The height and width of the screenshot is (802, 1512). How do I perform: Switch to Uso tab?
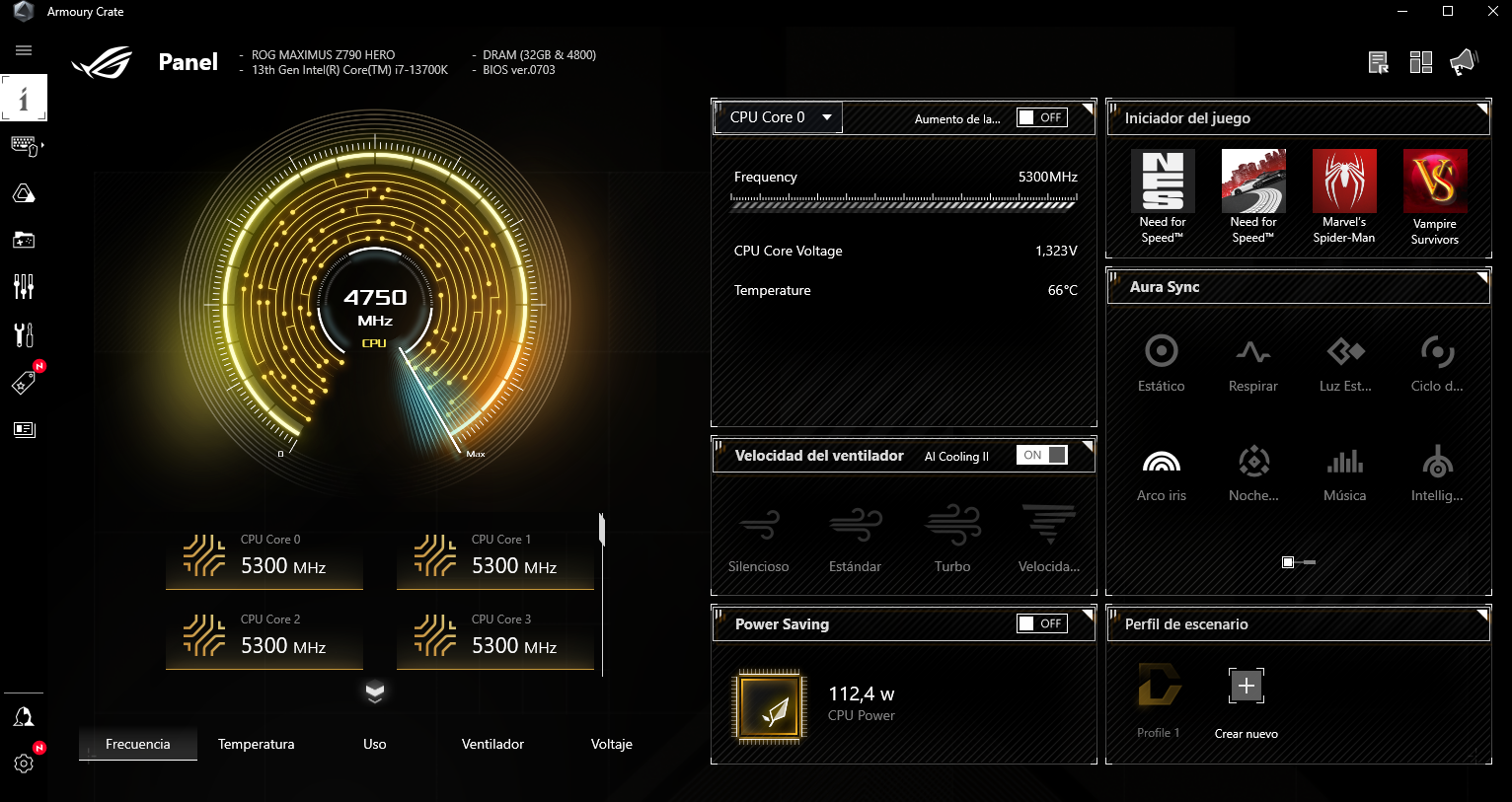[375, 744]
